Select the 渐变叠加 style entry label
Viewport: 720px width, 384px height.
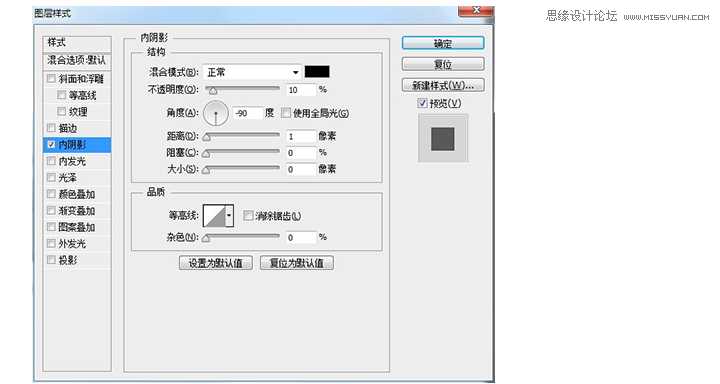77,211
